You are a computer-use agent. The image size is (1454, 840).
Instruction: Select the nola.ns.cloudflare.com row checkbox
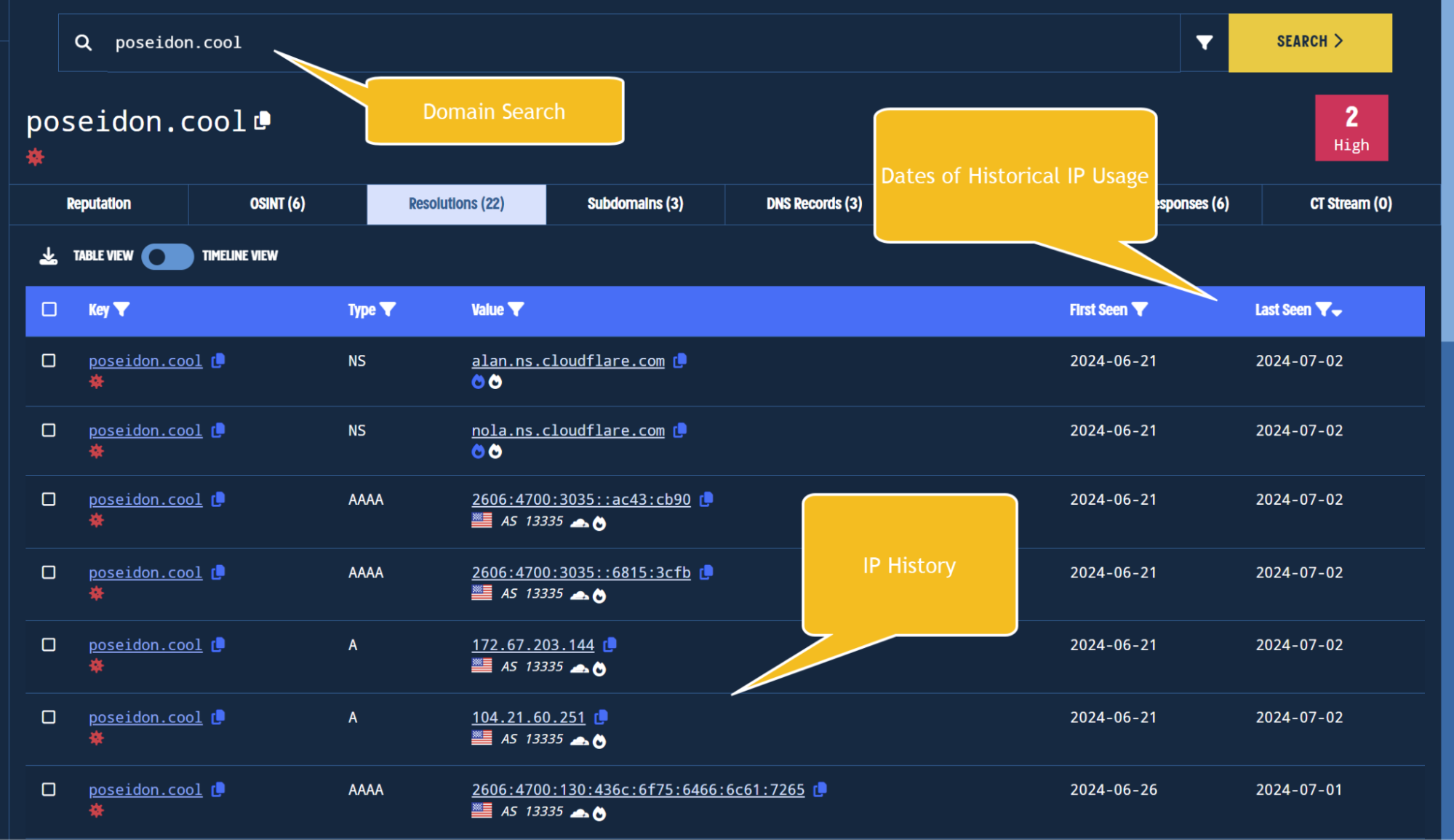point(49,431)
